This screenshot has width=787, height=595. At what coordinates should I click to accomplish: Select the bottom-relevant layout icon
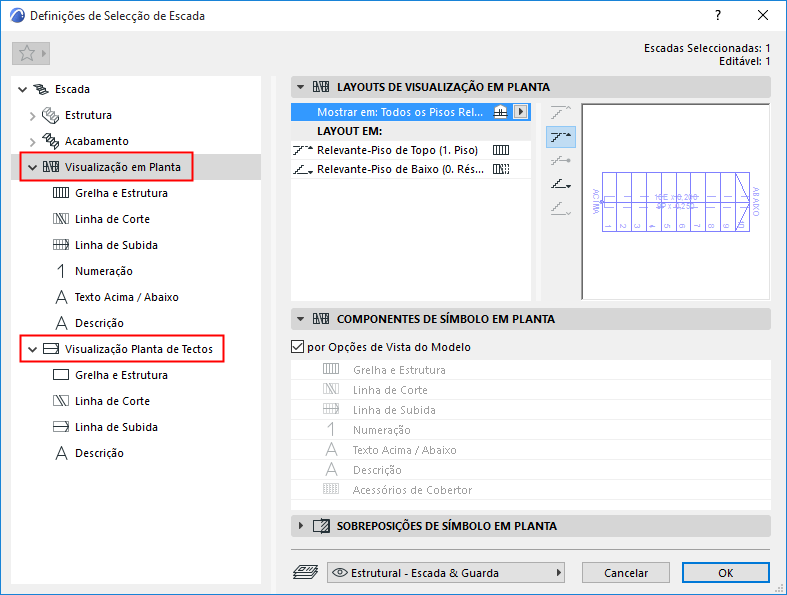[x=561, y=184]
